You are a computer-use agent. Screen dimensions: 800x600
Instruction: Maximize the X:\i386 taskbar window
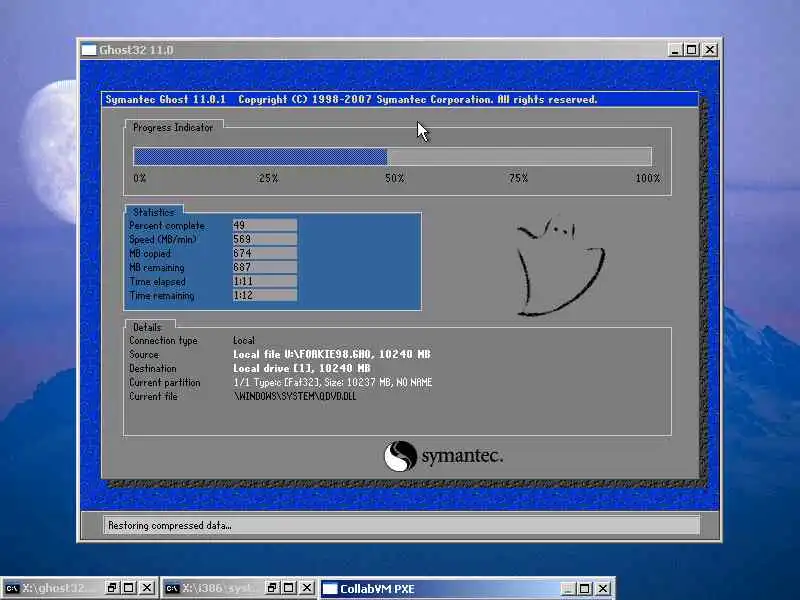click(289, 588)
